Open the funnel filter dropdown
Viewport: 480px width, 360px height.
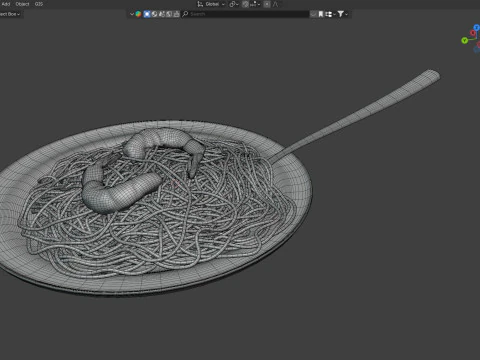pos(342,14)
